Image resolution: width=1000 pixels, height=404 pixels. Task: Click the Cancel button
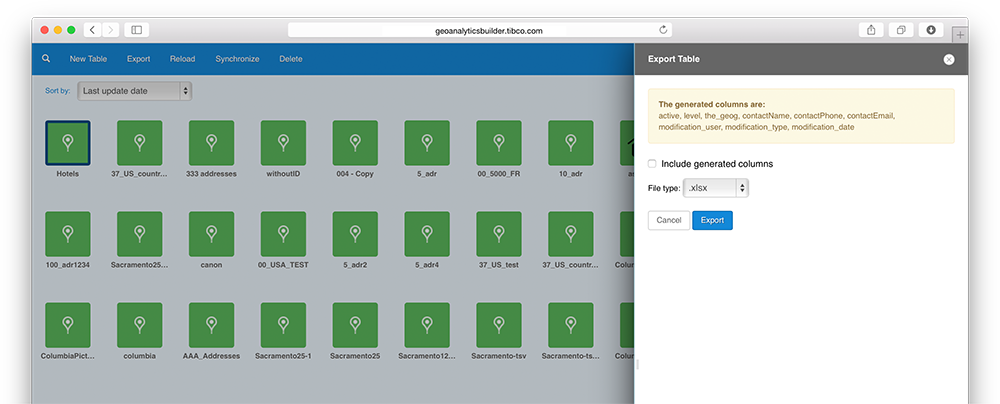669,220
